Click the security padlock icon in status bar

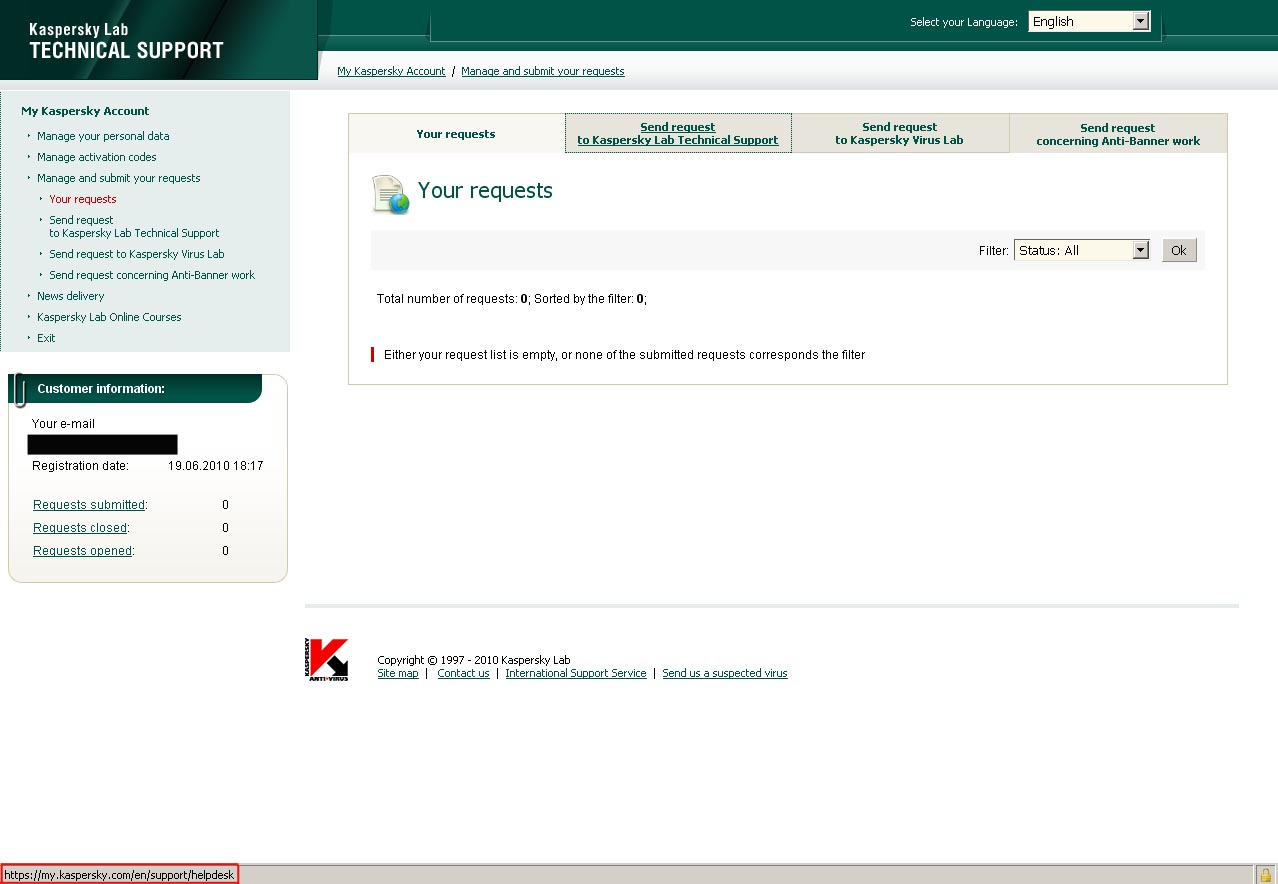pyautogui.click(x=1265, y=875)
